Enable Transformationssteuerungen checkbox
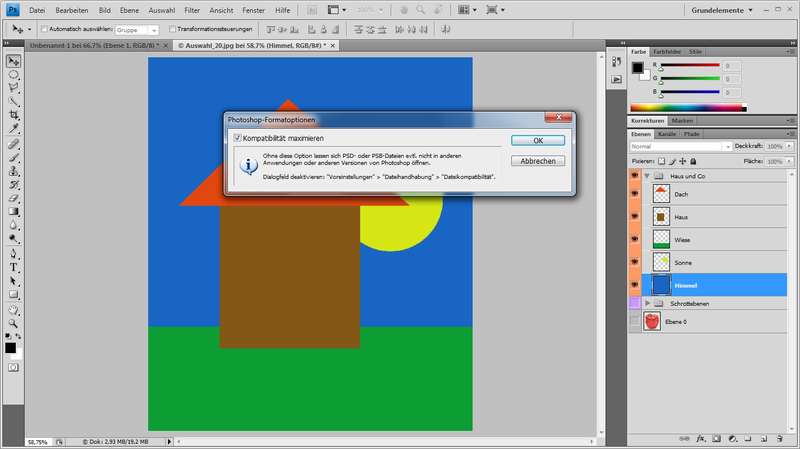Viewport: 800px width, 449px height. (x=173, y=29)
